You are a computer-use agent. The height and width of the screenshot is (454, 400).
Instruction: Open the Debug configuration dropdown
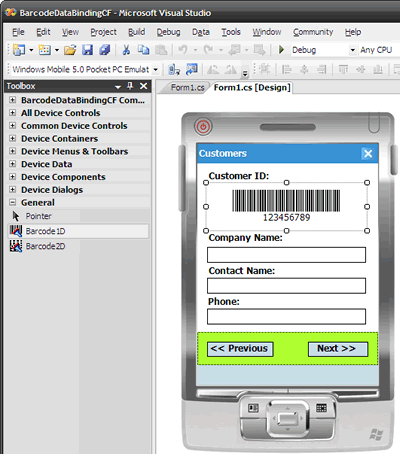[352, 50]
